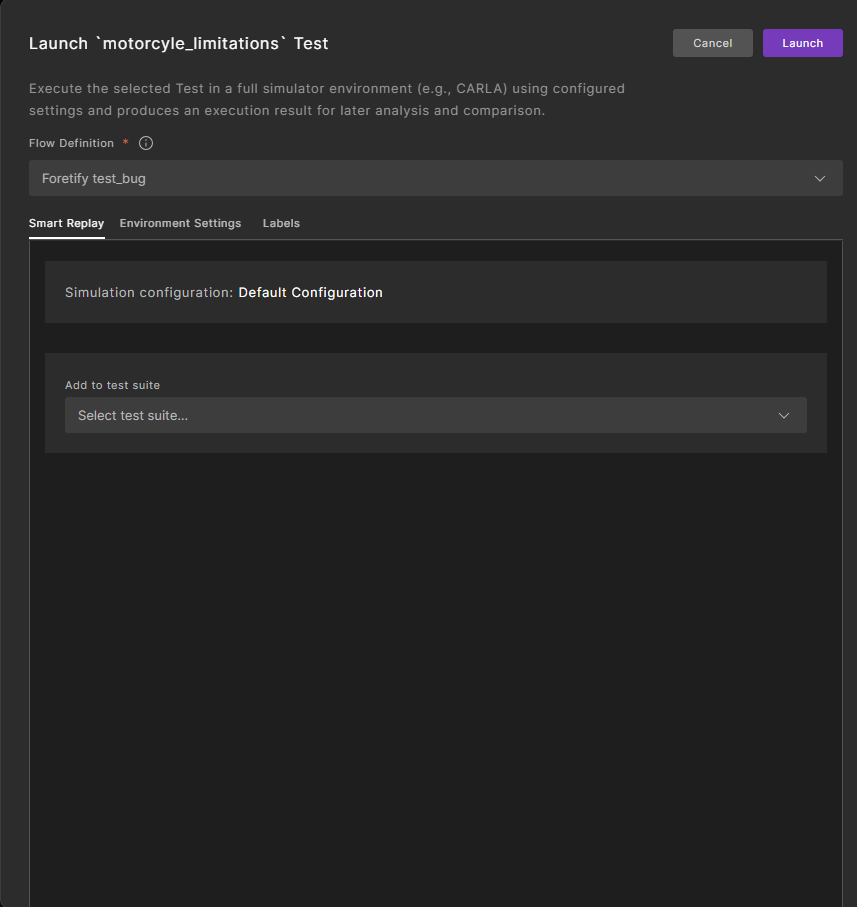Click the Add to test suite label
The width and height of the screenshot is (857, 907).
click(112, 385)
